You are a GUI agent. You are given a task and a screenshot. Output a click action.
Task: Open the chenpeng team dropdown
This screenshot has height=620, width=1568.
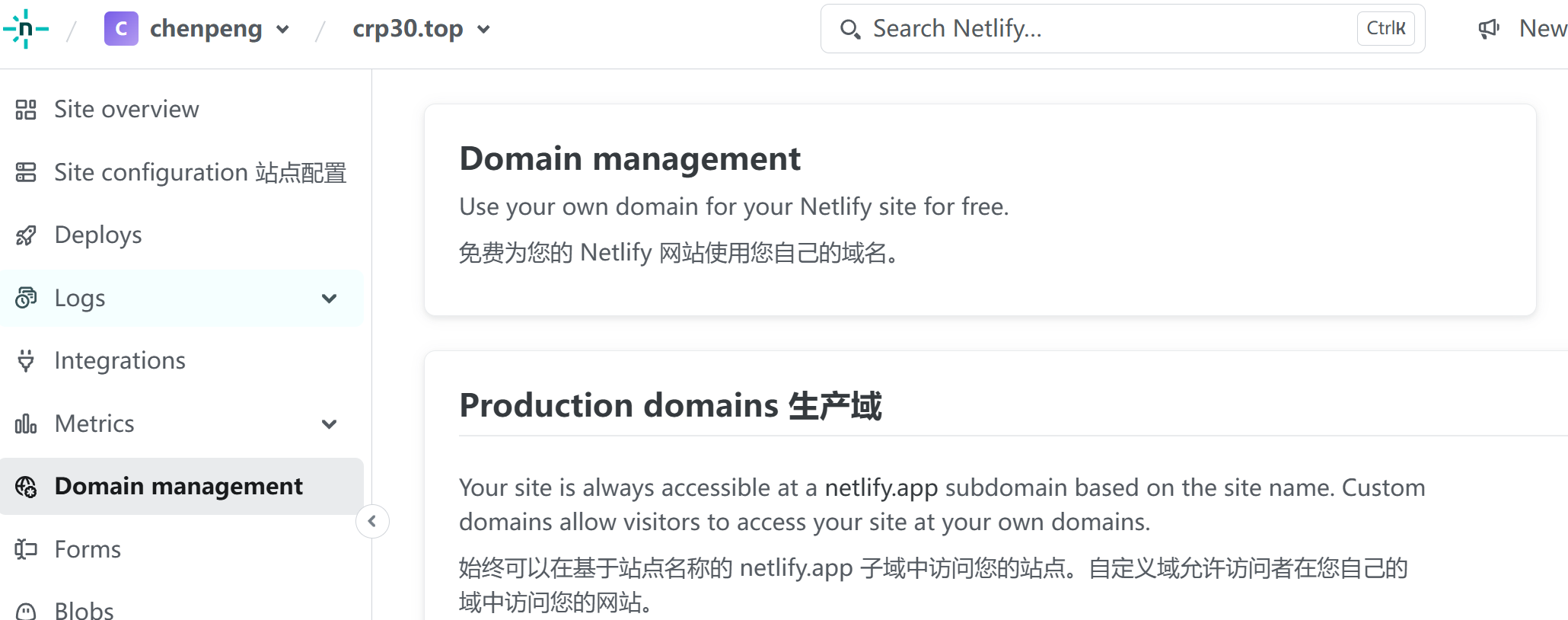point(282,30)
